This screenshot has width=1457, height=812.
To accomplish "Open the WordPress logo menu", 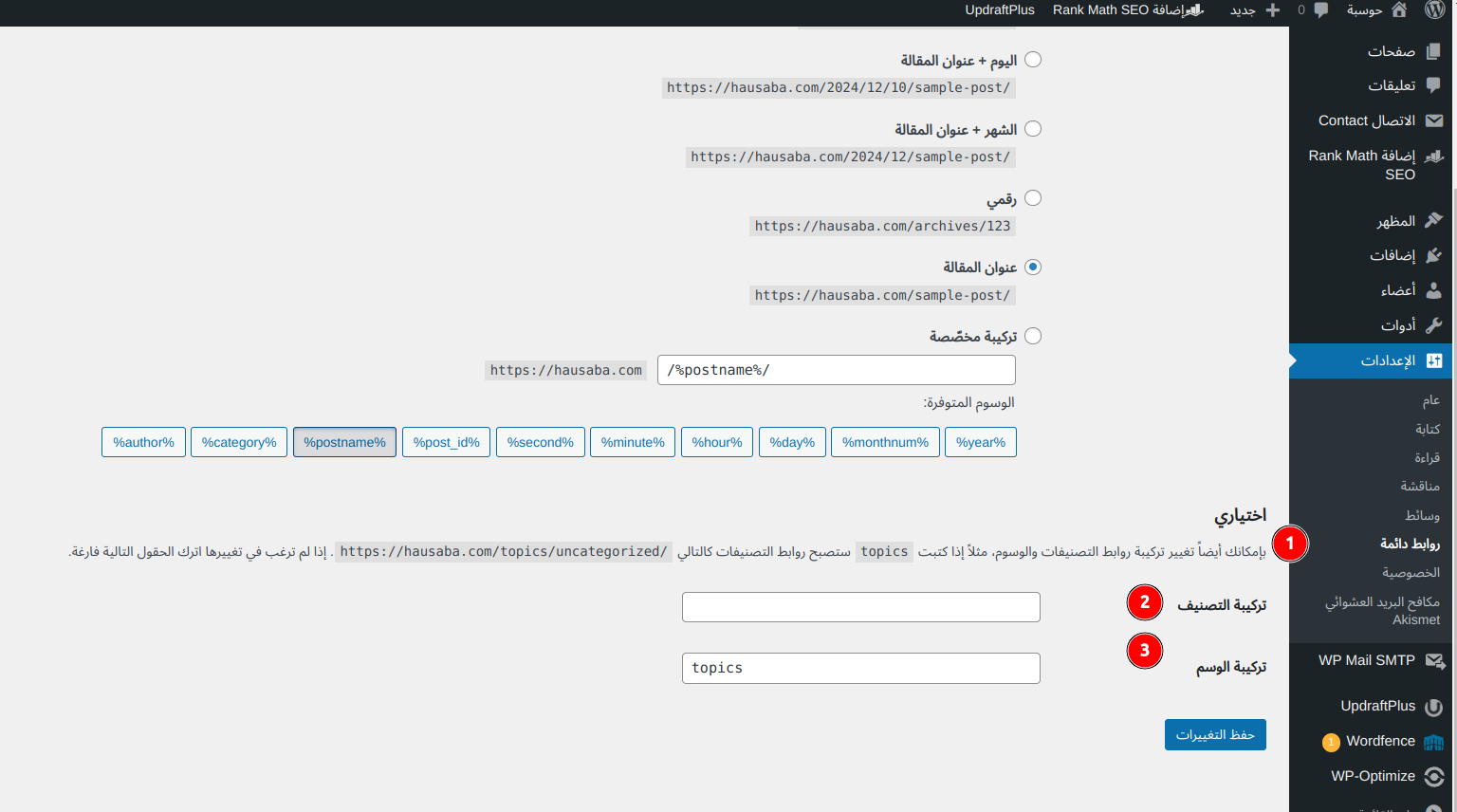I will pos(1434,10).
